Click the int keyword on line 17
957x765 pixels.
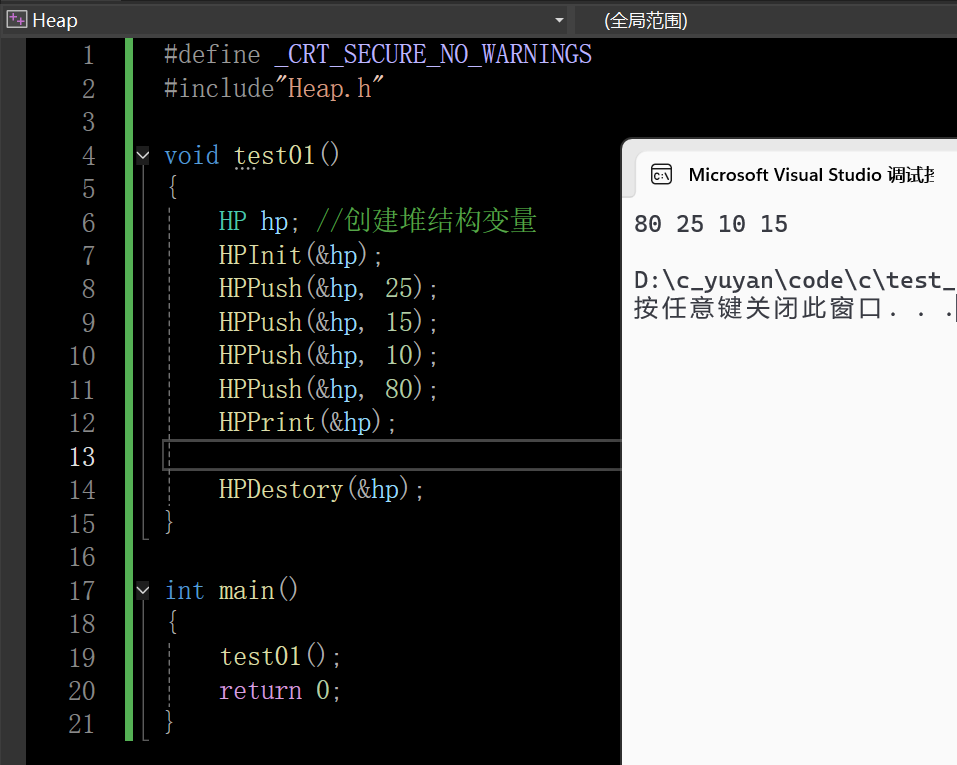tap(184, 590)
